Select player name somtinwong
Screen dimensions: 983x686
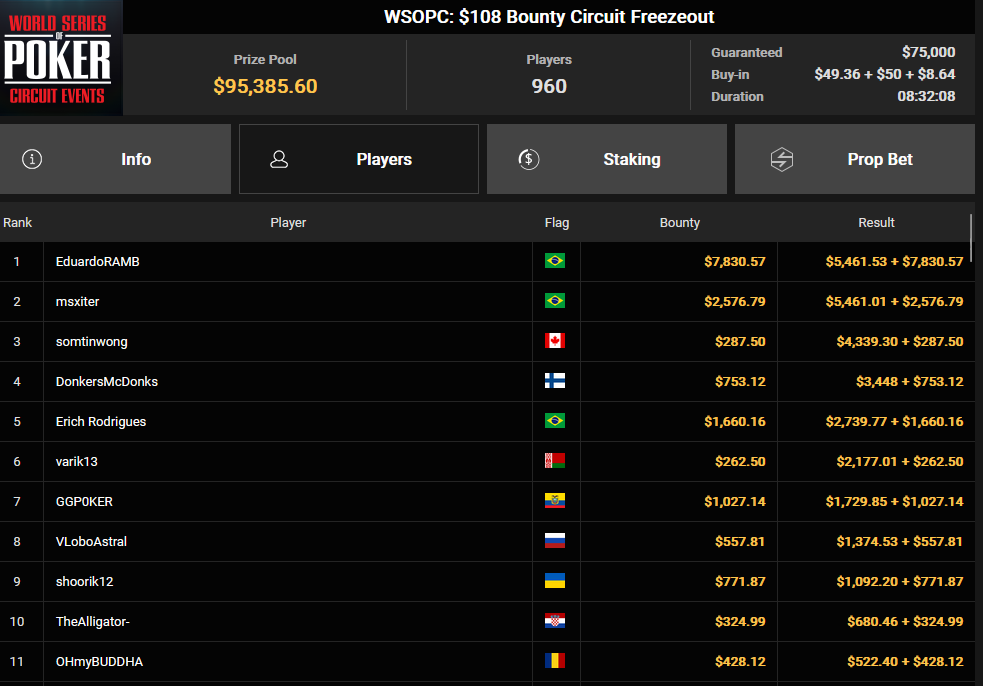(x=92, y=342)
